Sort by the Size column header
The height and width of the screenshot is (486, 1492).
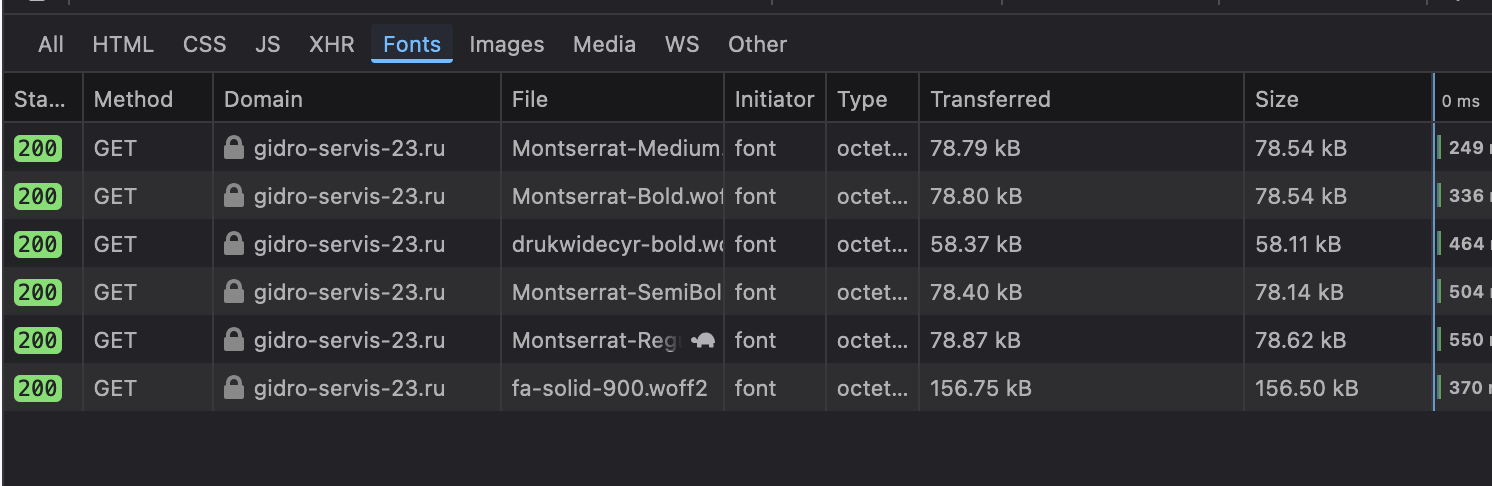[1277, 99]
